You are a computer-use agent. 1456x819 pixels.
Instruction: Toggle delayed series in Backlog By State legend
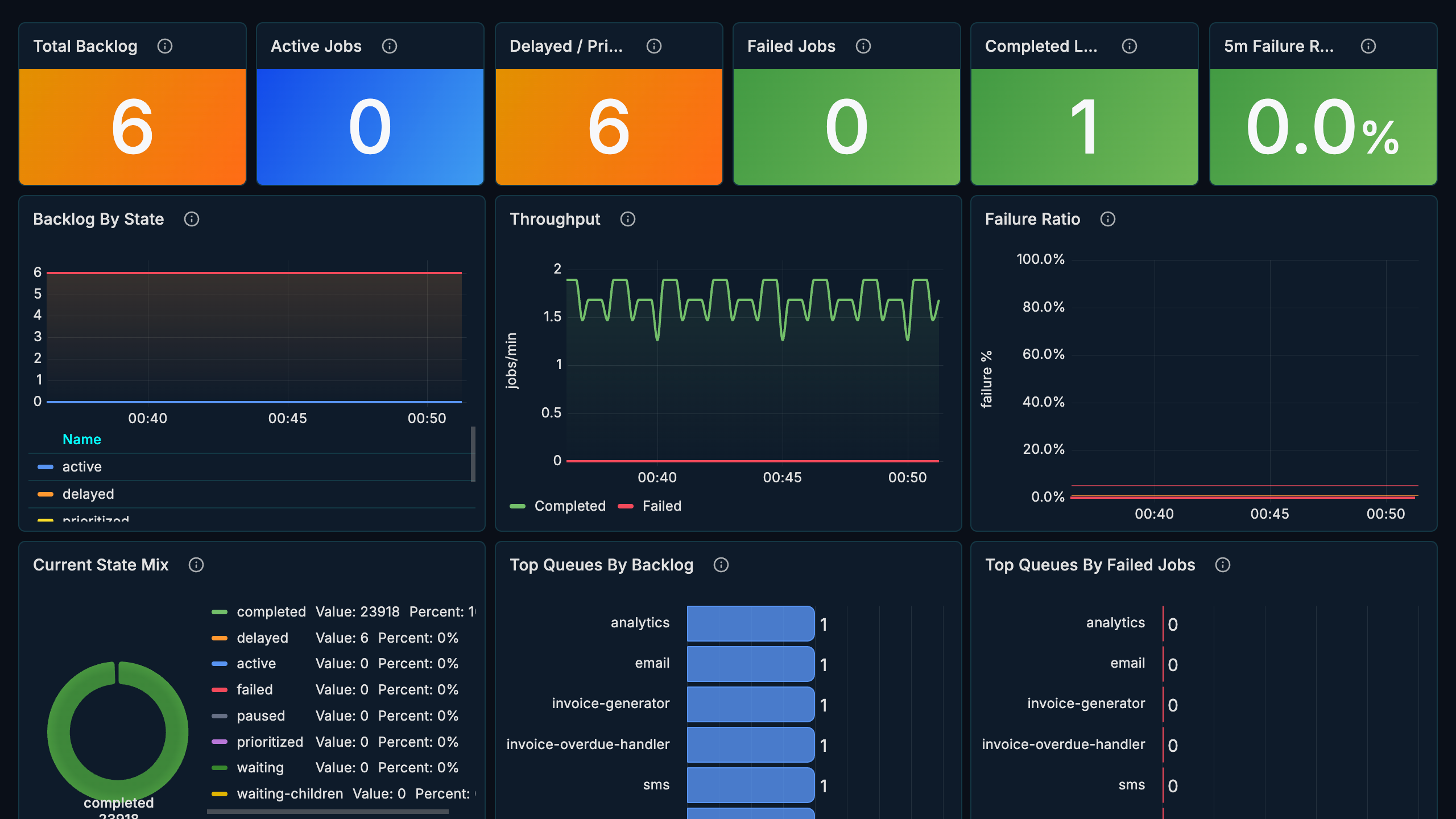click(88, 494)
